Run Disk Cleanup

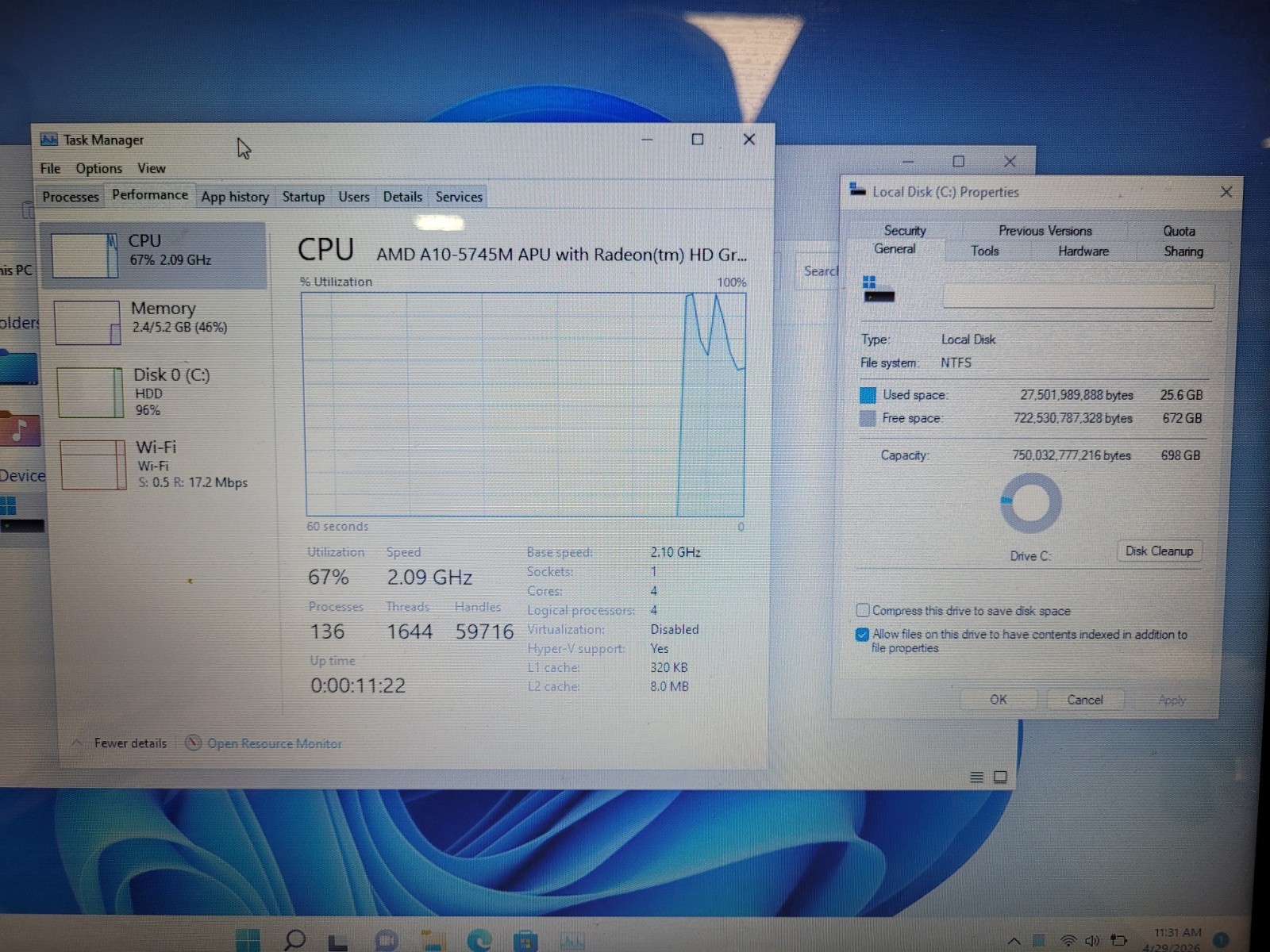click(1159, 551)
